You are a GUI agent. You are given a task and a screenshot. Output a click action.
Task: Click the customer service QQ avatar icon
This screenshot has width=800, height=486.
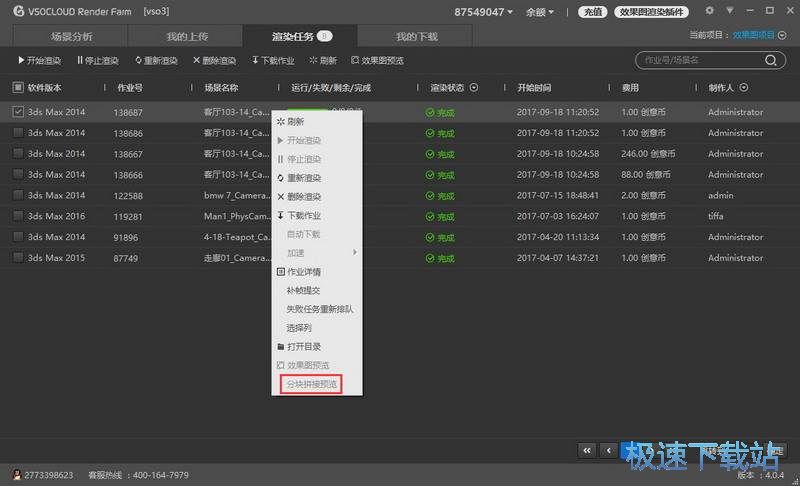[16, 475]
